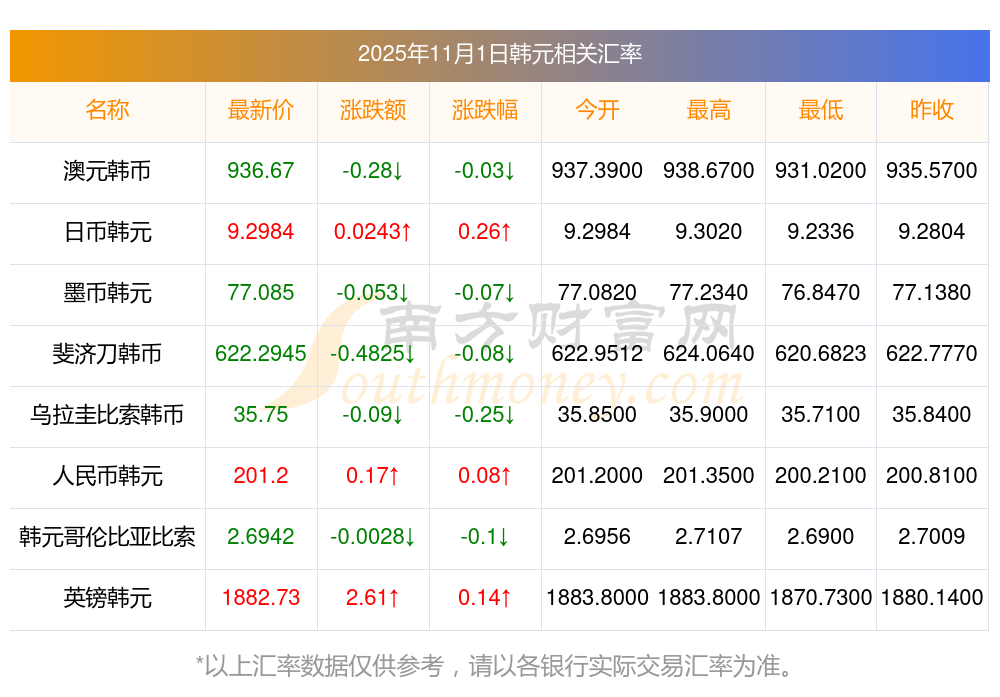Click latest price 35.75
This screenshot has height=697, width=1000.
click(x=261, y=415)
